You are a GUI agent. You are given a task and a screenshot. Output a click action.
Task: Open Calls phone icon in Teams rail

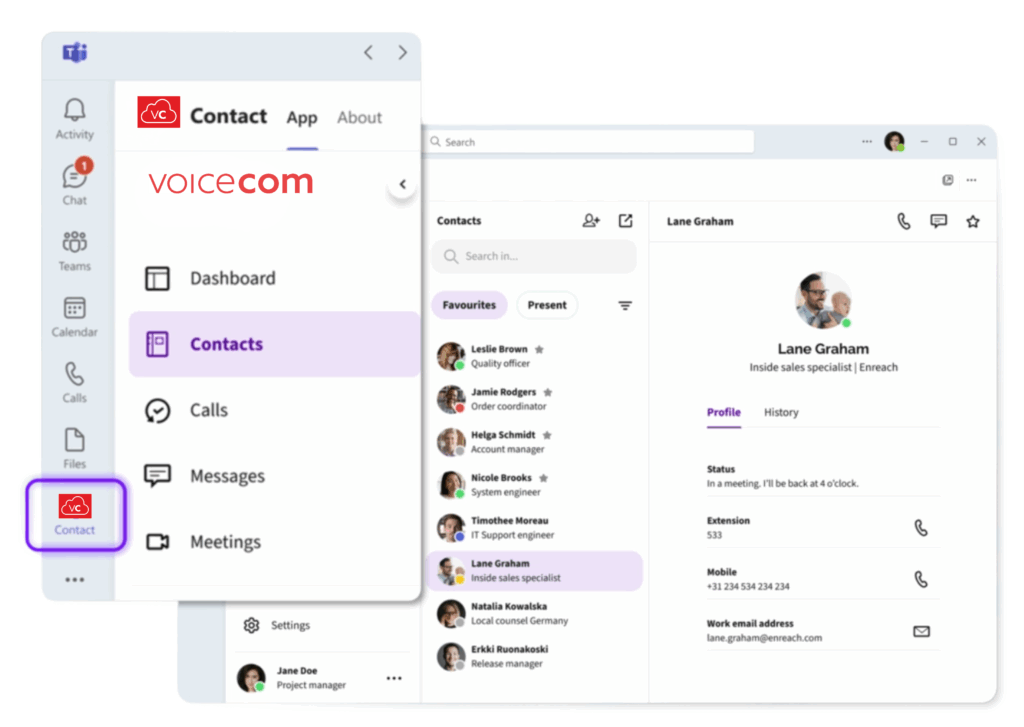click(74, 383)
